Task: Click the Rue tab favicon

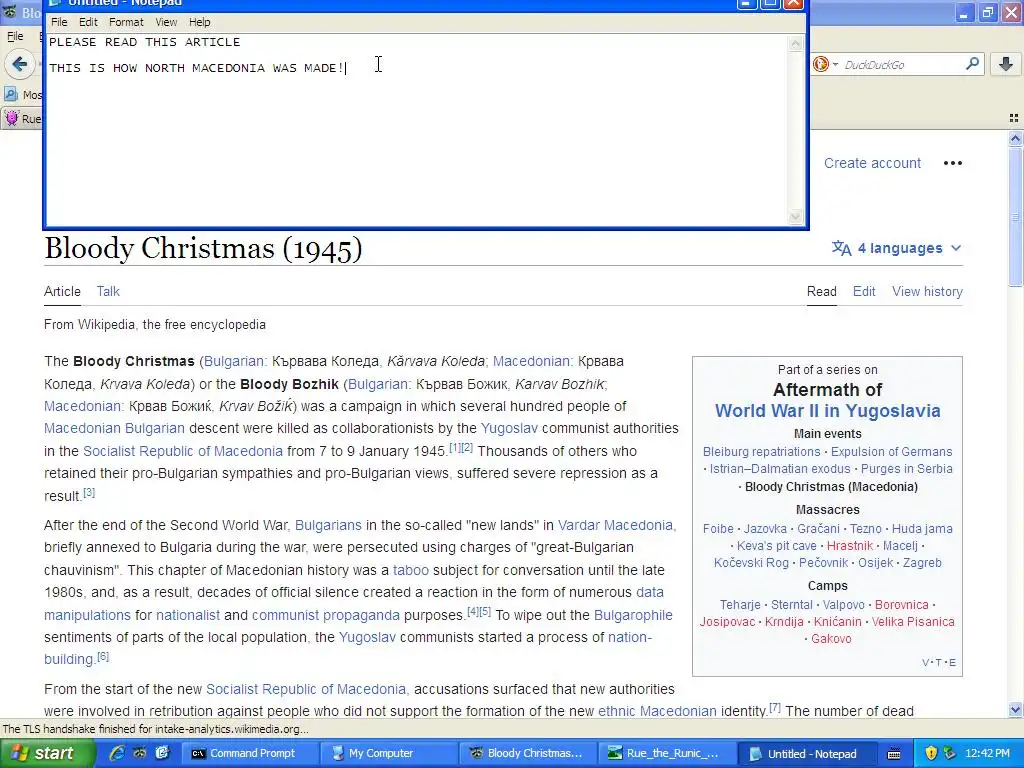Action: click(x=12, y=118)
